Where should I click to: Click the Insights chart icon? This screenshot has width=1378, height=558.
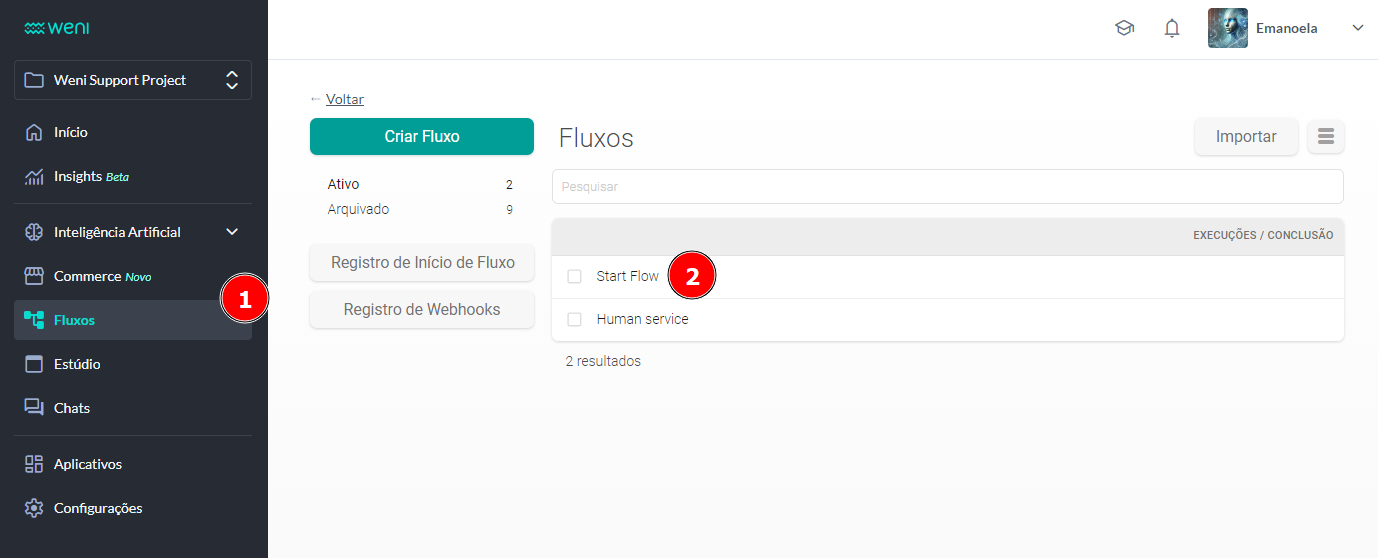tap(34, 177)
